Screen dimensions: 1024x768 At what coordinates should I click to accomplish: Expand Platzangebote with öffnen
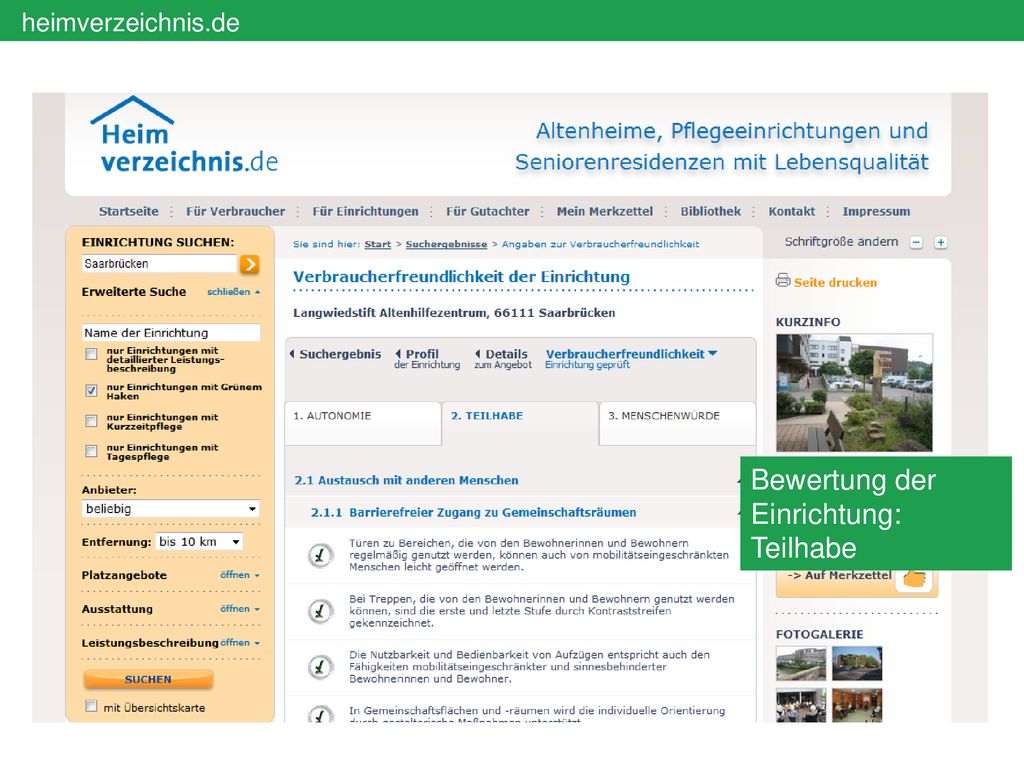(x=240, y=575)
